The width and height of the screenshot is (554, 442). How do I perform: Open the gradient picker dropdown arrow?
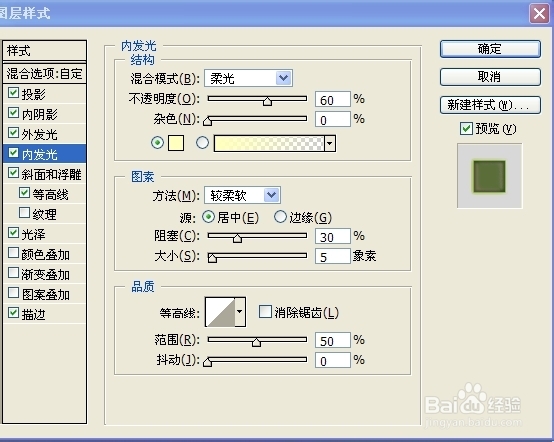tap(330, 143)
